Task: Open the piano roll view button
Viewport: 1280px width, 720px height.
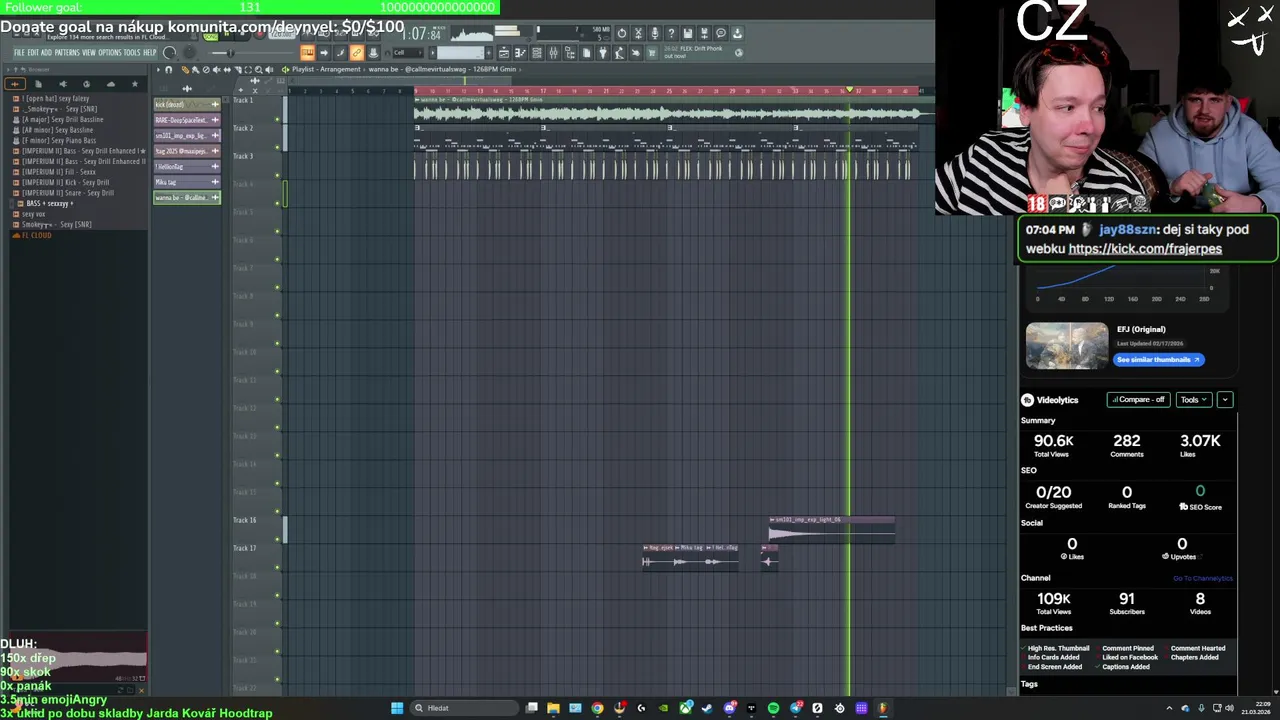Action: point(520,53)
